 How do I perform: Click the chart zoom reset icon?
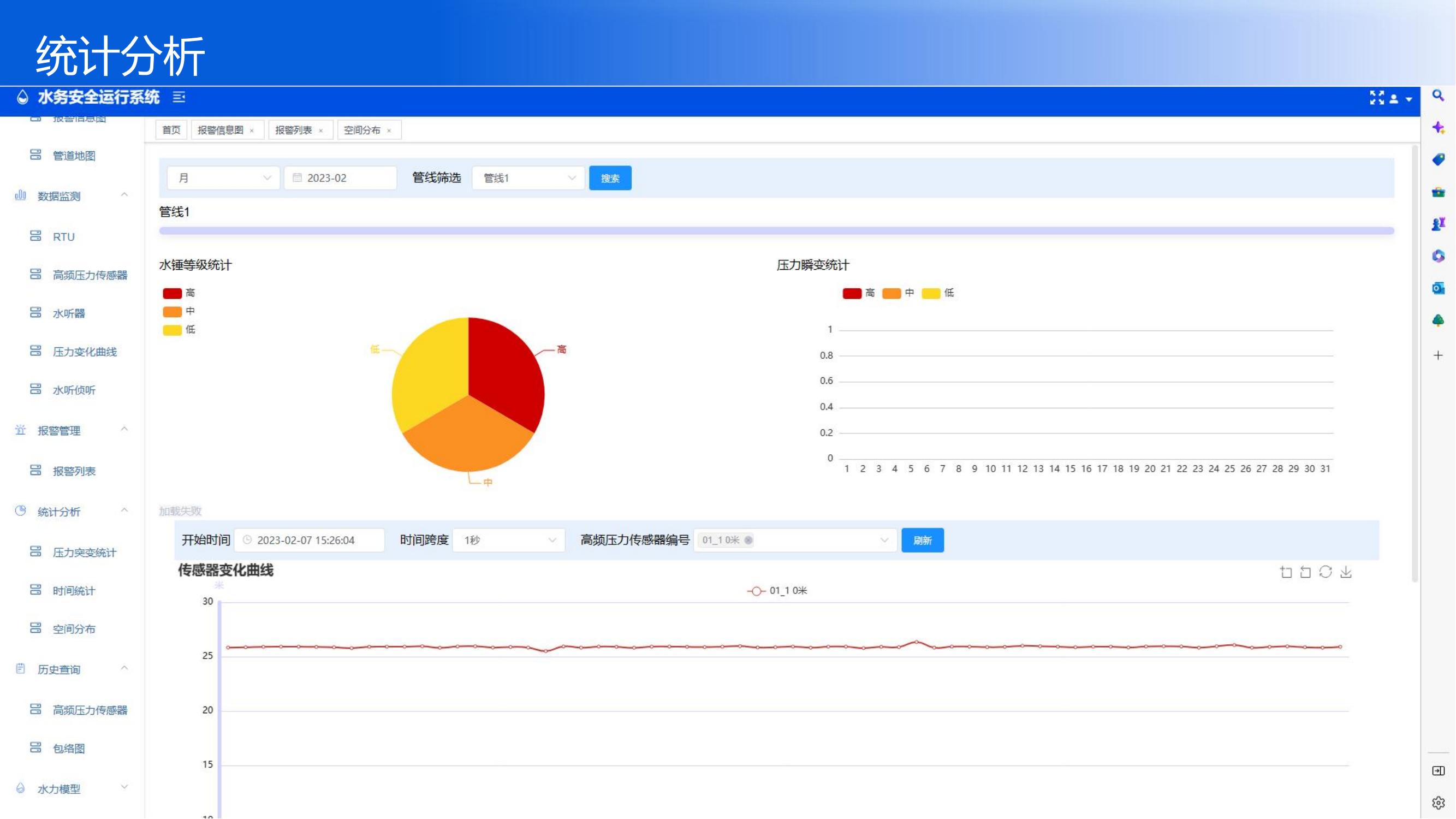(x=1305, y=572)
